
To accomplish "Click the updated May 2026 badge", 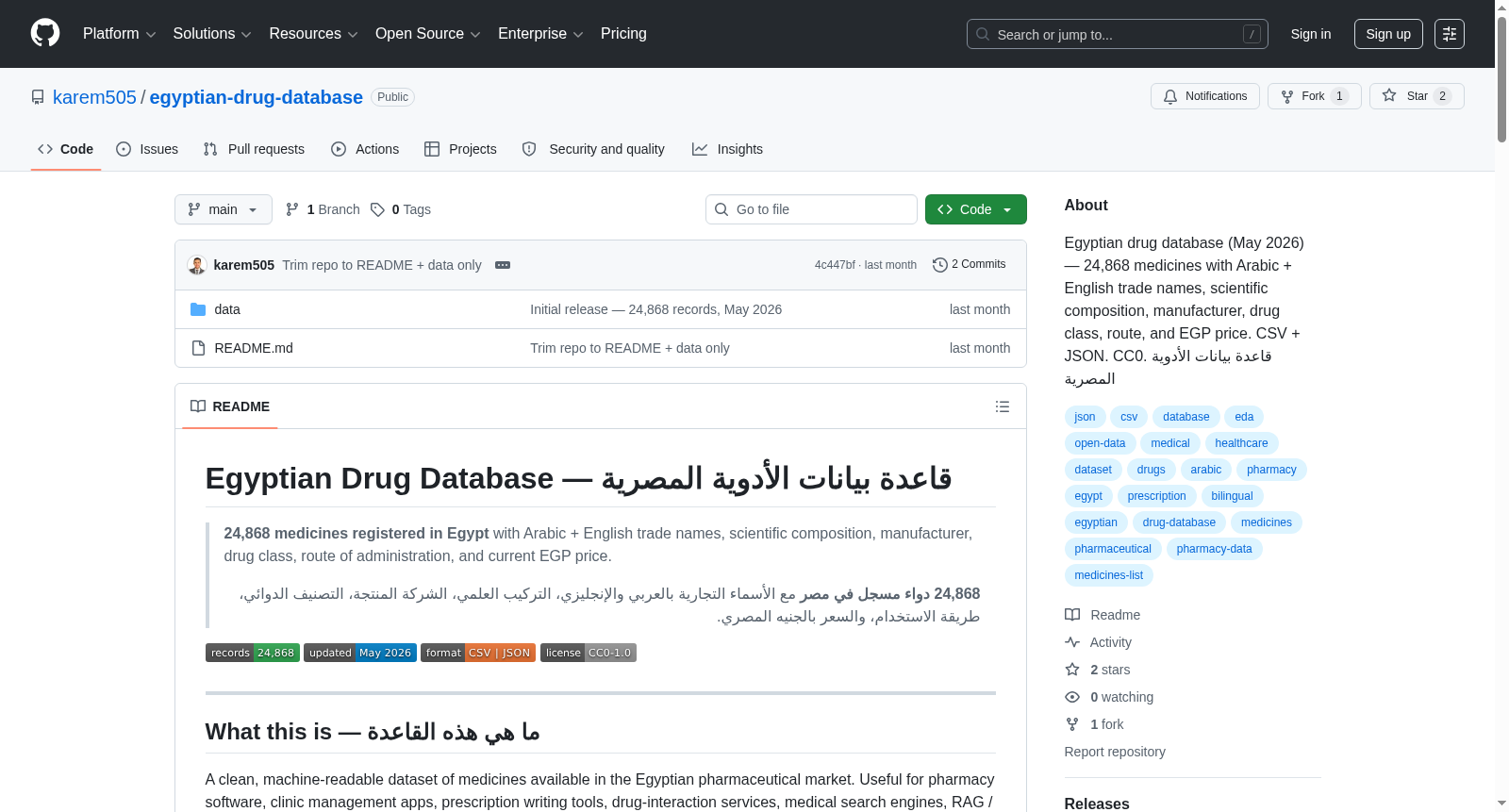I will tap(360, 653).
